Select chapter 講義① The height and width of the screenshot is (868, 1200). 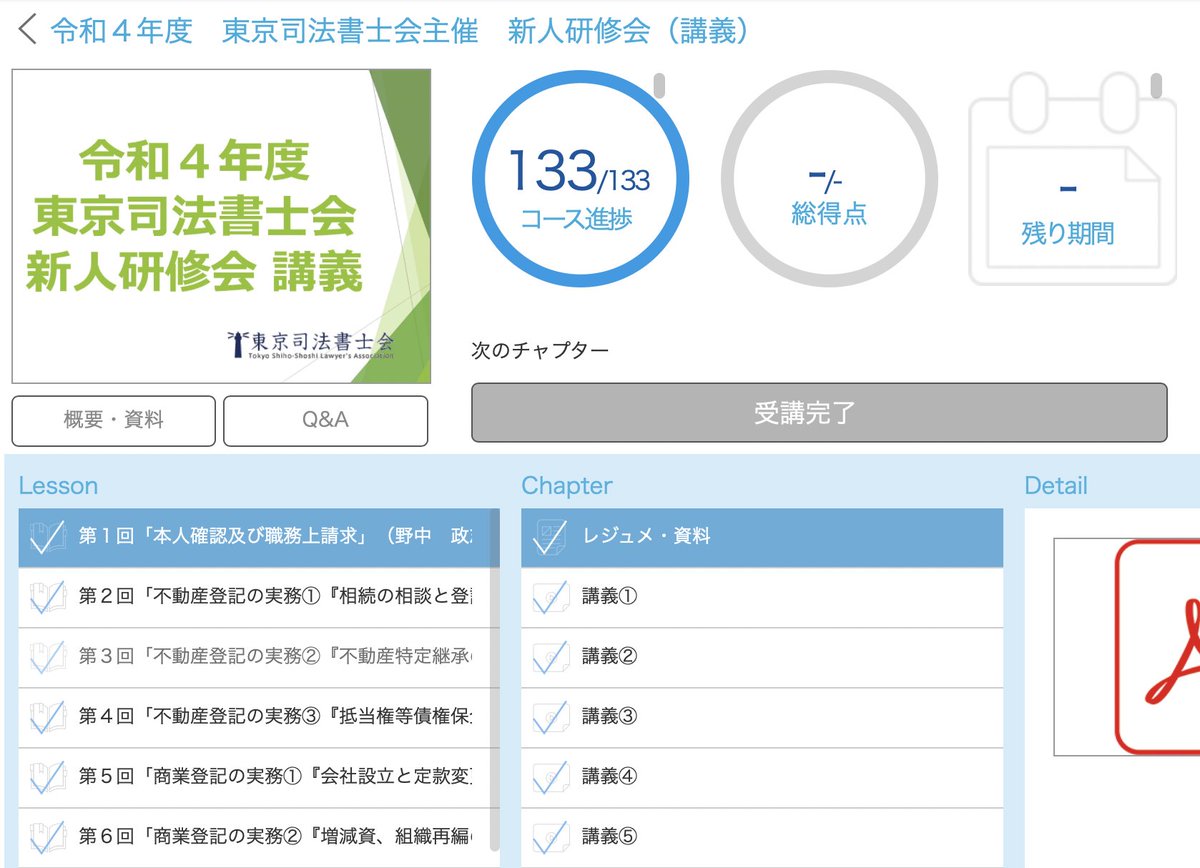tap(762, 597)
